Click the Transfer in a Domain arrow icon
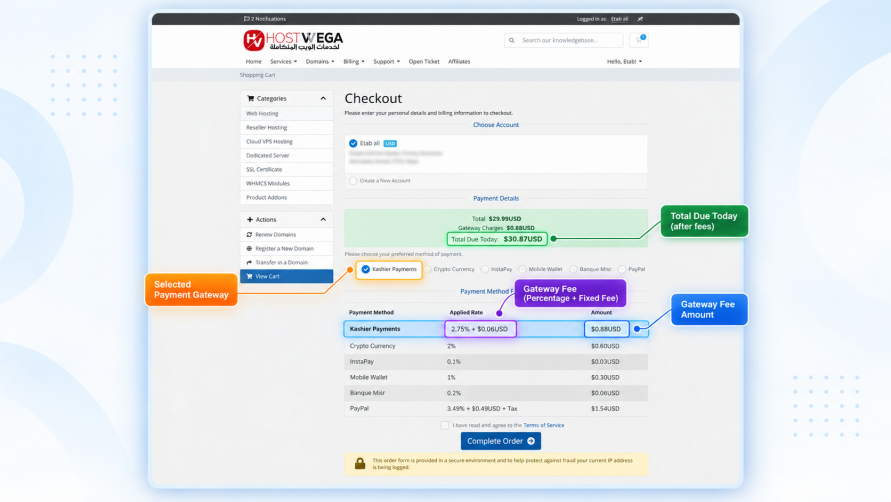Viewport: 891px width, 502px height. coord(249,262)
